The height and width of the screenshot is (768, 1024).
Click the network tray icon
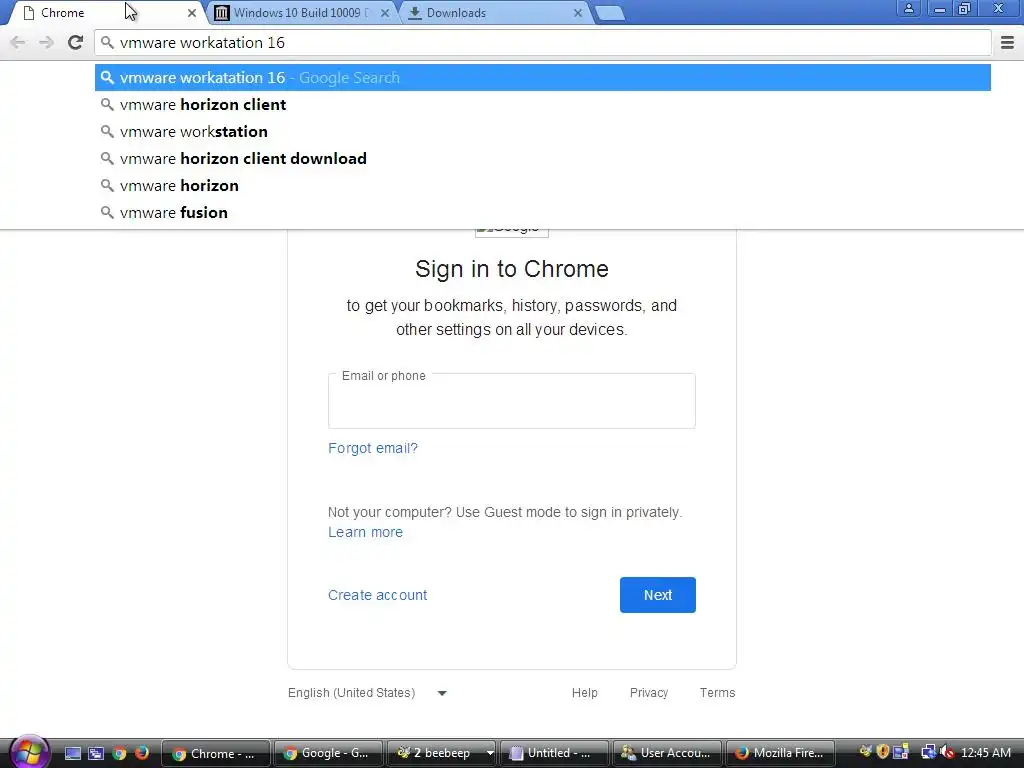[928, 752]
